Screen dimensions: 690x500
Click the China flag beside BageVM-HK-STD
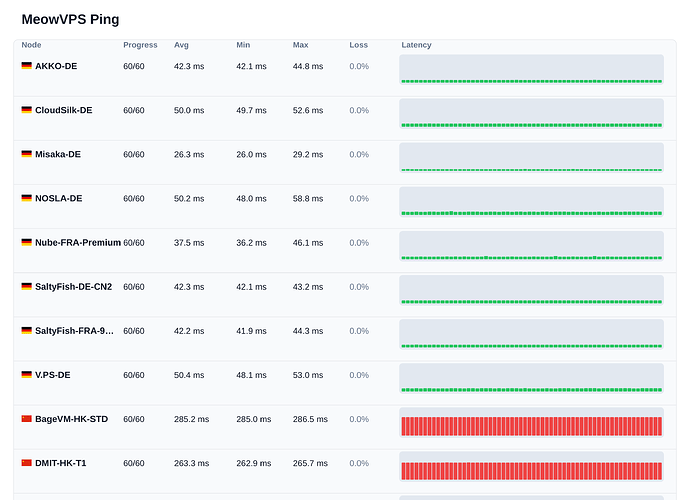[26, 418]
